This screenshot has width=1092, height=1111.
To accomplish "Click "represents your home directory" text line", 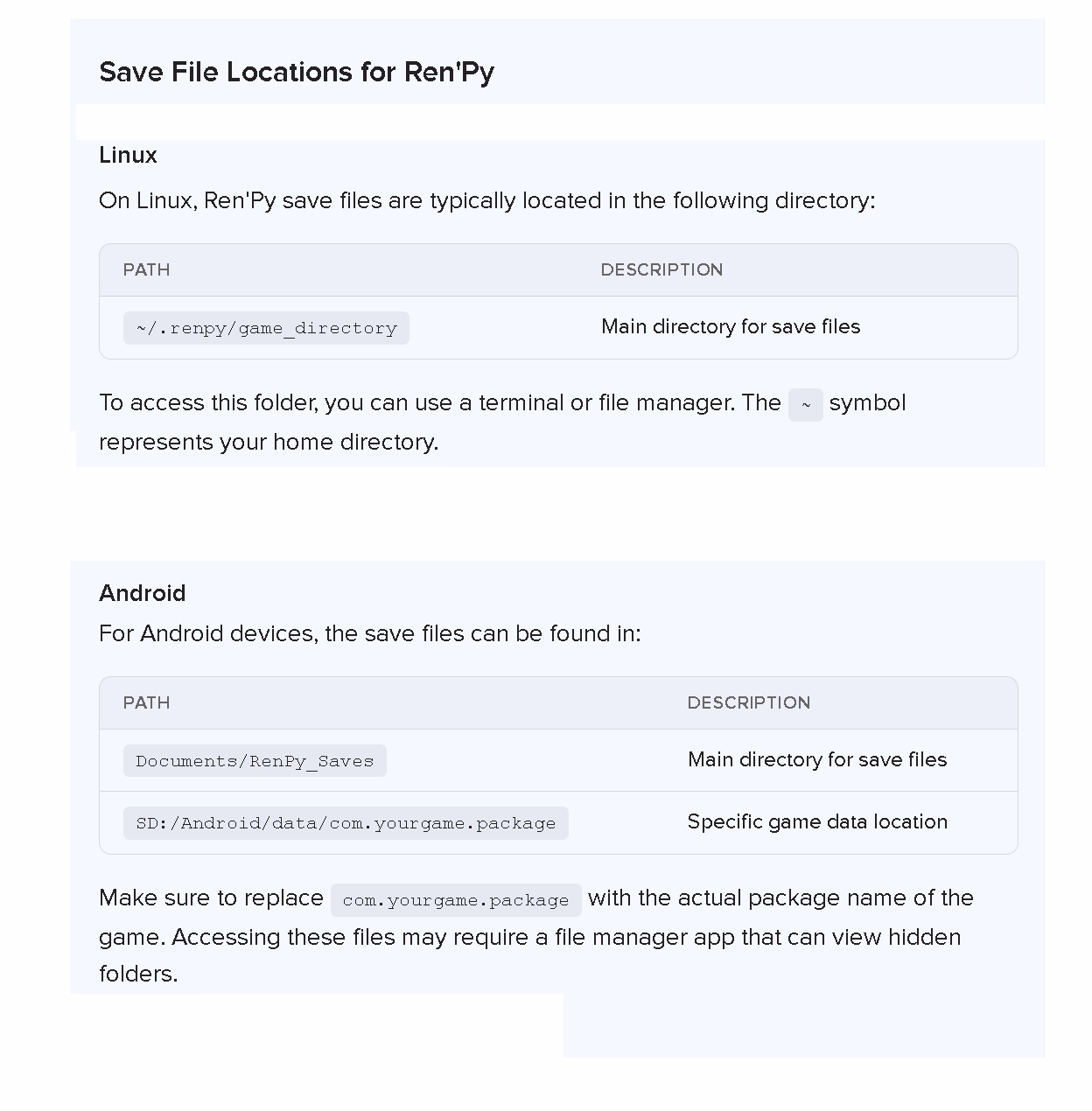I will pyautogui.click(x=269, y=442).
